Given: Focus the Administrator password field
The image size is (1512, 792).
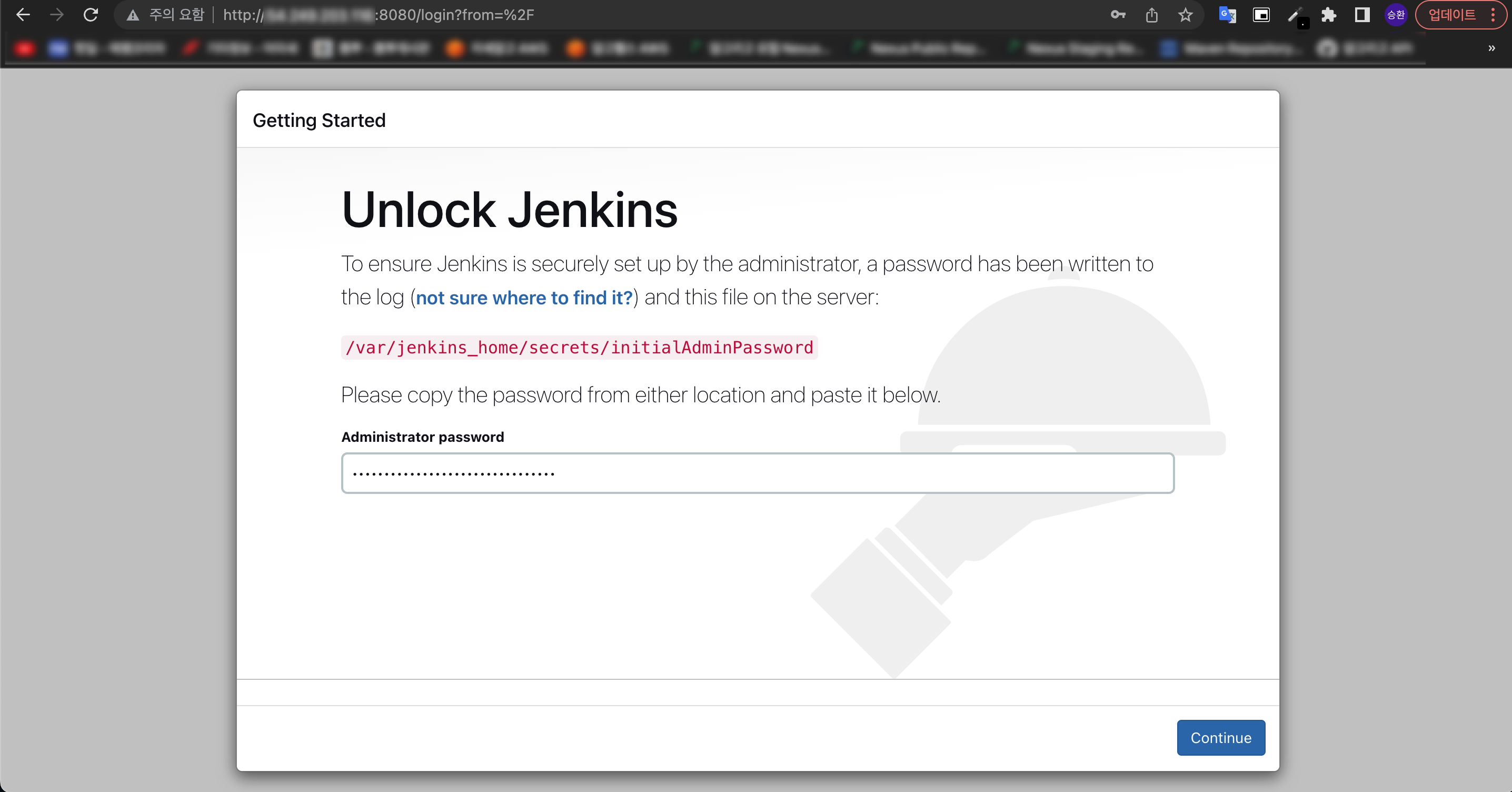Looking at the screenshot, I should (757, 473).
